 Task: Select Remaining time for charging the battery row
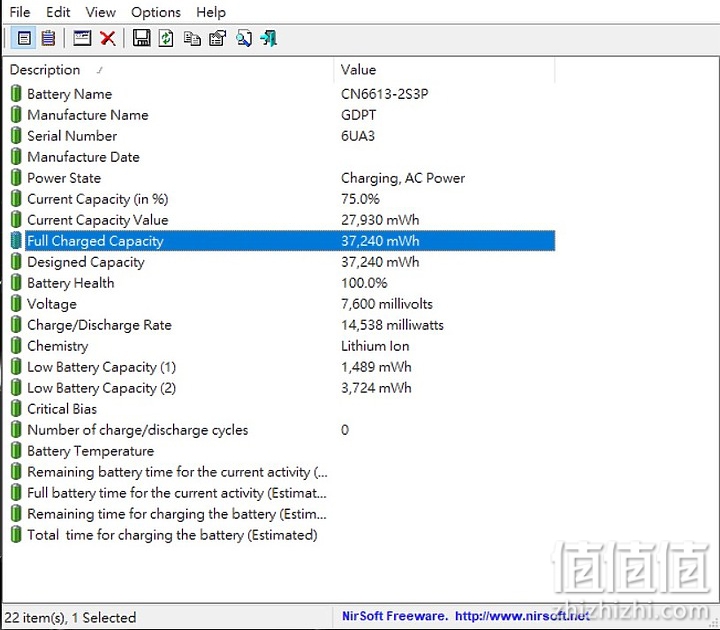(x=283, y=514)
